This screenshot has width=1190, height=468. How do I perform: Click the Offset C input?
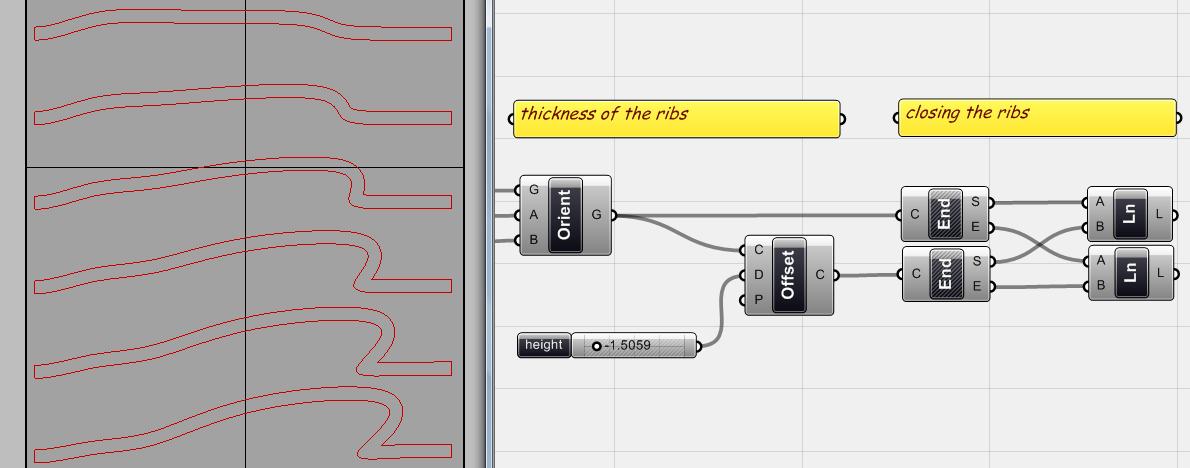point(757,250)
